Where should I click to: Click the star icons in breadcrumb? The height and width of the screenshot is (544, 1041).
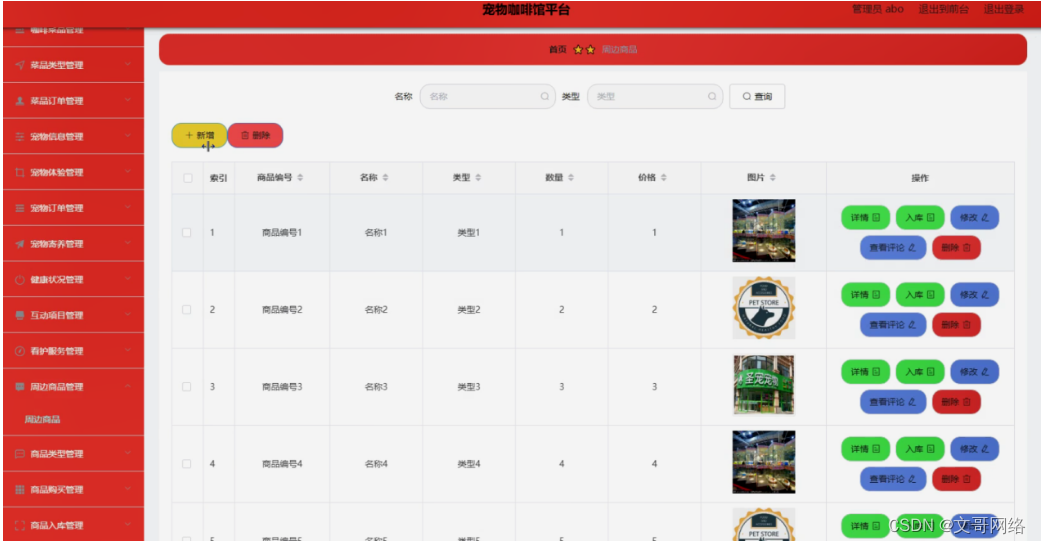coord(584,49)
